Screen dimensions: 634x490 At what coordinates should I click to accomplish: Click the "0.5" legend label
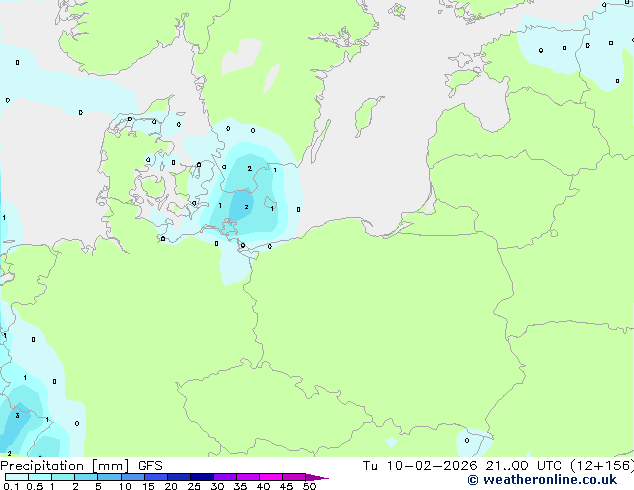pos(35,486)
